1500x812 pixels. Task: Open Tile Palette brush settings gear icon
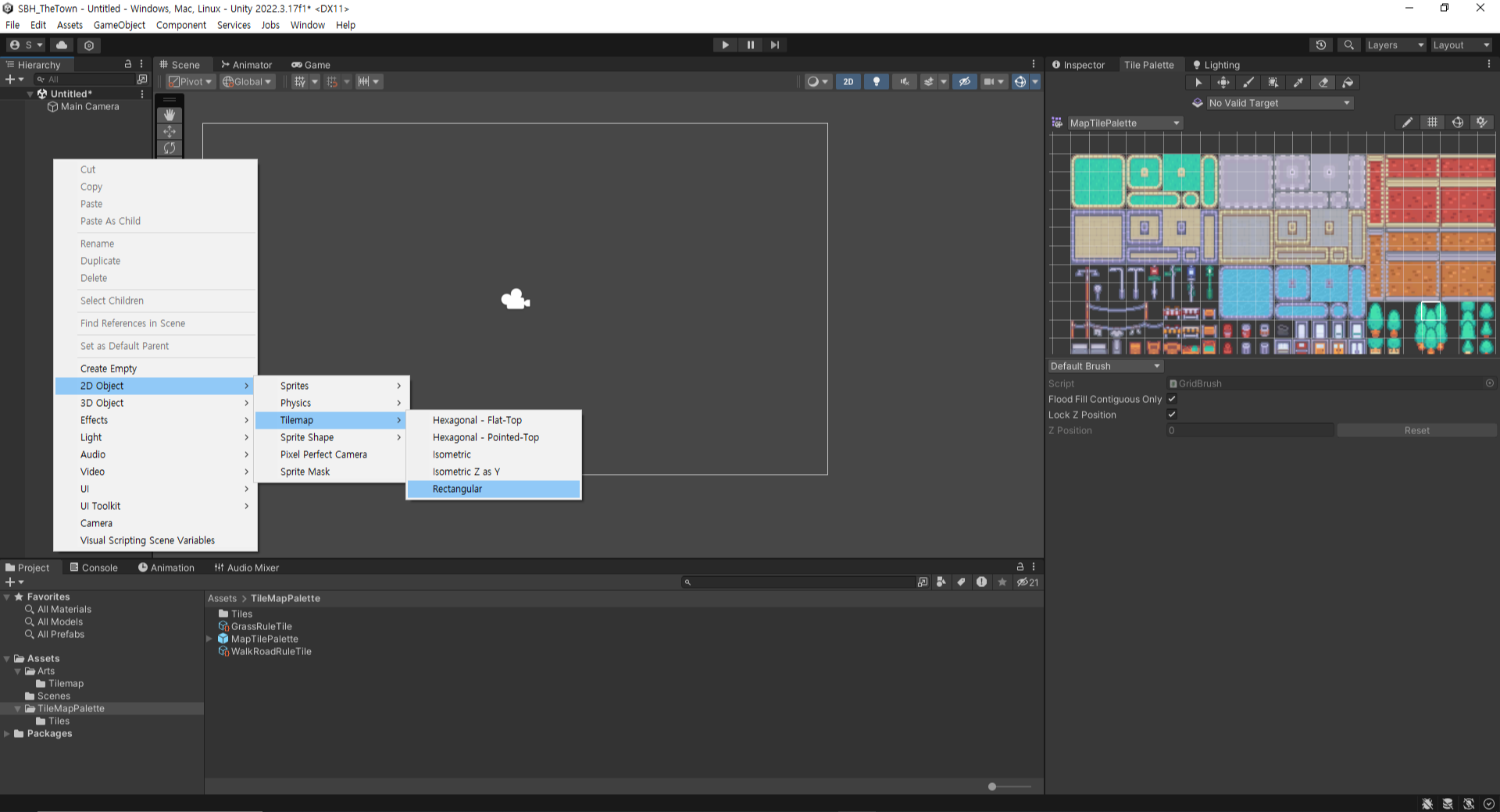click(x=1482, y=123)
